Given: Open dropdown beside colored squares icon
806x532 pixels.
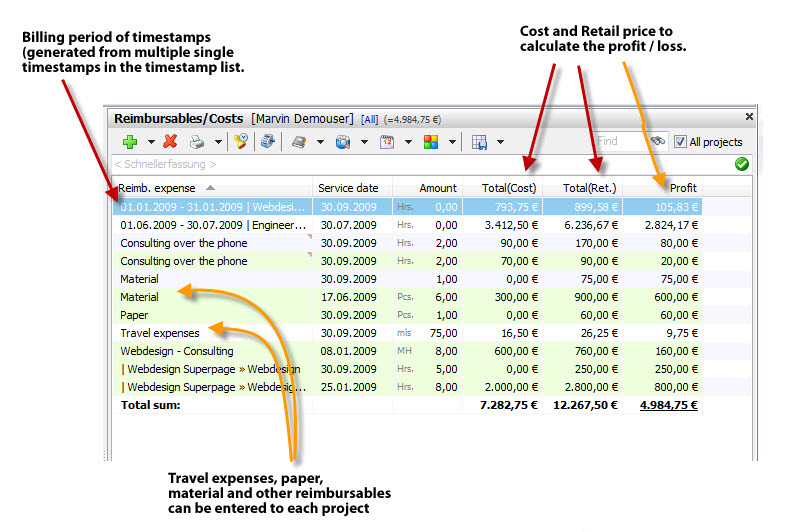Looking at the screenshot, I should [x=452, y=142].
